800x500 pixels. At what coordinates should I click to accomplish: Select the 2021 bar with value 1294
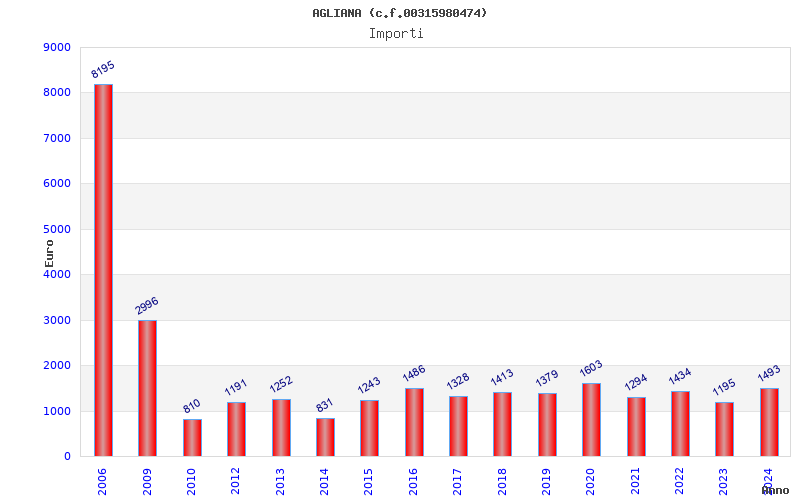point(636,427)
